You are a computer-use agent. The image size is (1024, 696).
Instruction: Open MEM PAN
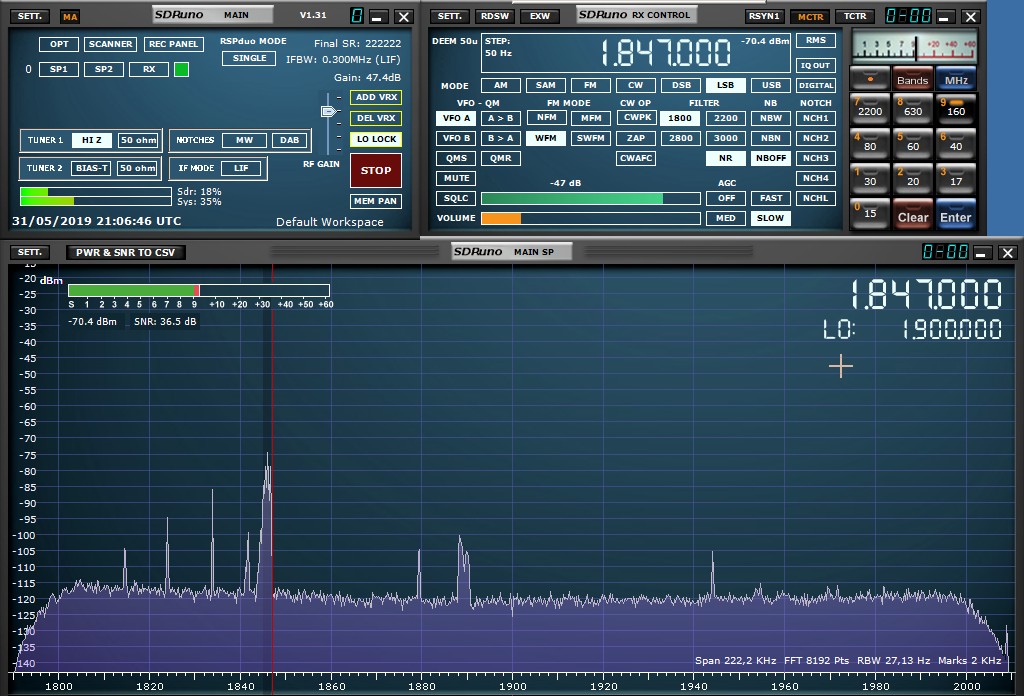pyautogui.click(x=376, y=201)
